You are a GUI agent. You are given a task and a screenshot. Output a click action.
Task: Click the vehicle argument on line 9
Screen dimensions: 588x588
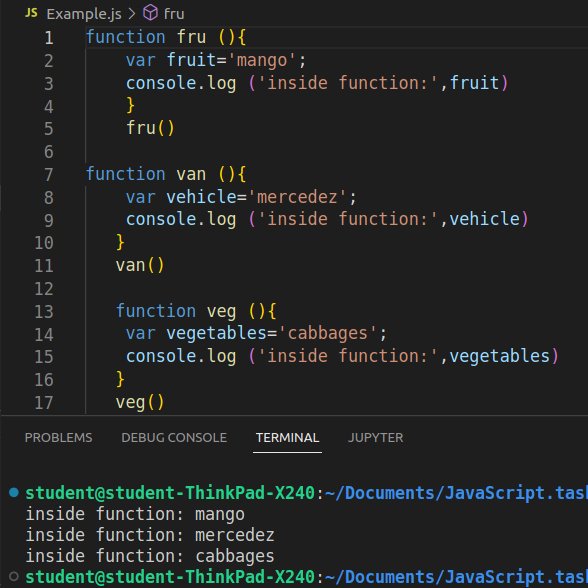click(484, 219)
